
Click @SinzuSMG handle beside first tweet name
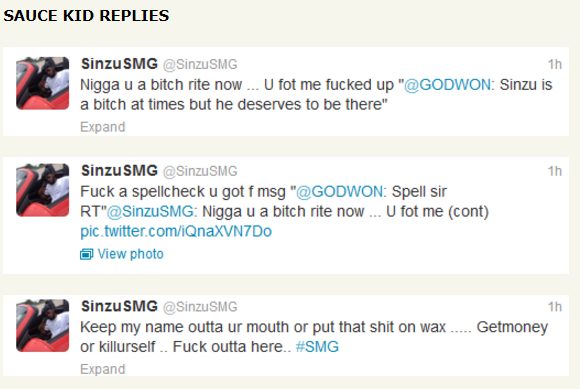click(200, 65)
